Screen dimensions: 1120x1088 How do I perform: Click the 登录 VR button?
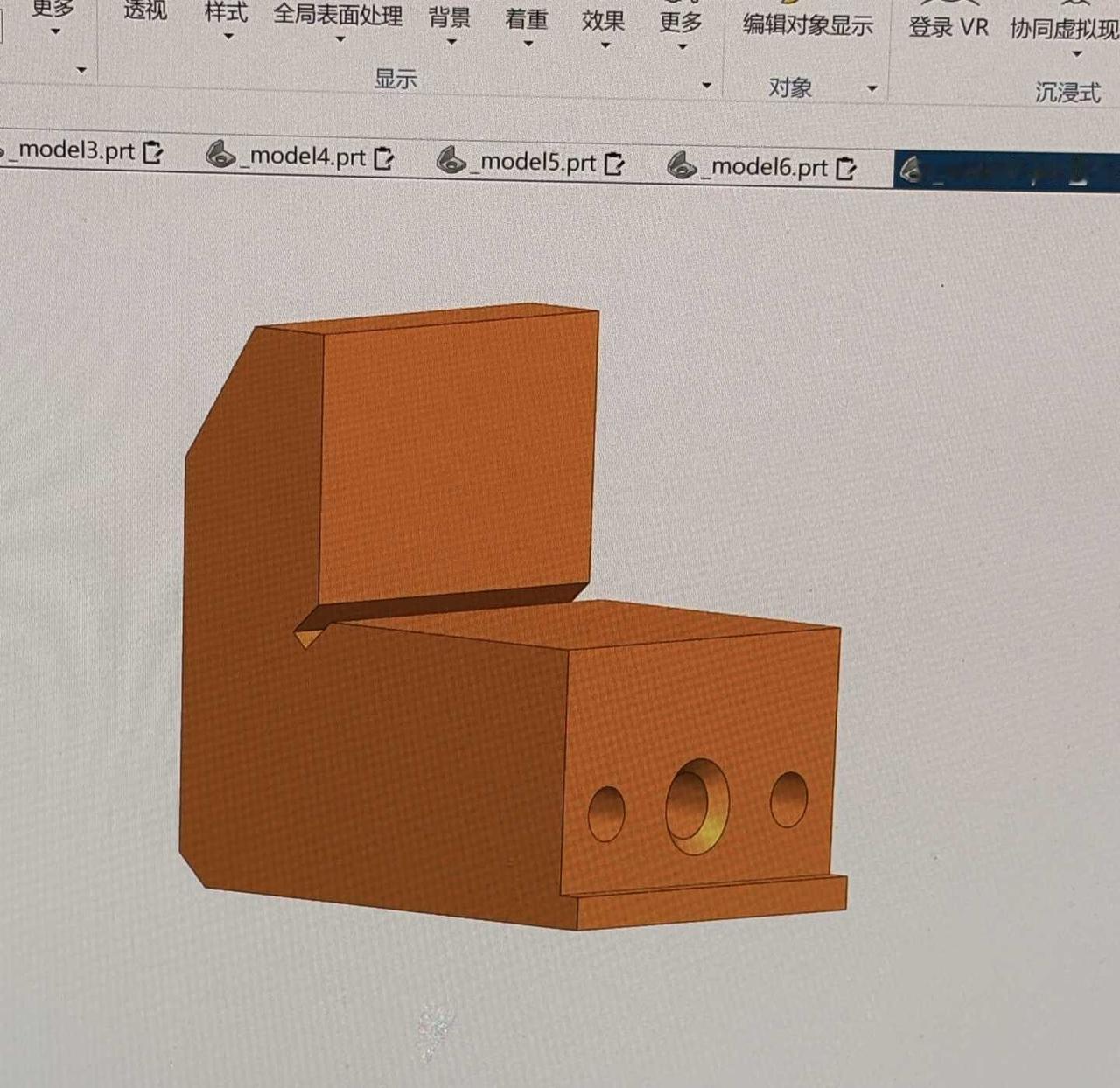pyautogui.click(x=948, y=27)
